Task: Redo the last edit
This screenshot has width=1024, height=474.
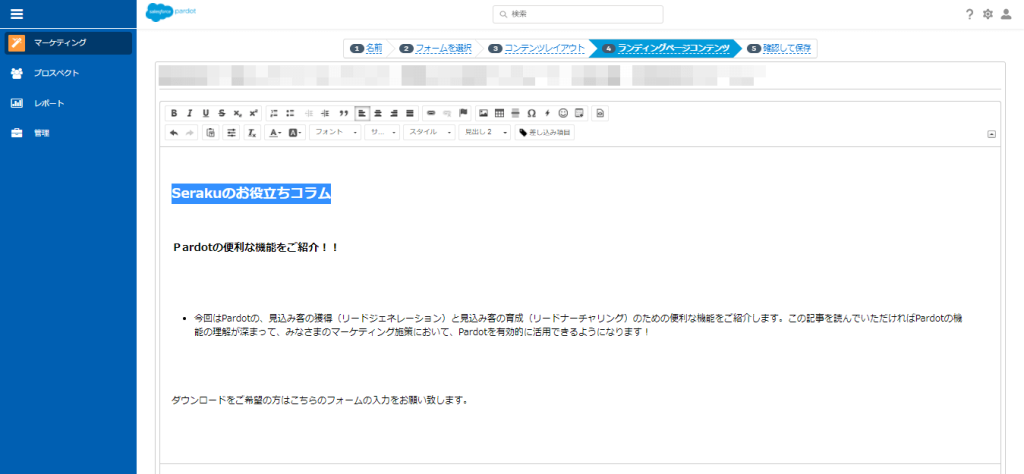Action: 189,133
